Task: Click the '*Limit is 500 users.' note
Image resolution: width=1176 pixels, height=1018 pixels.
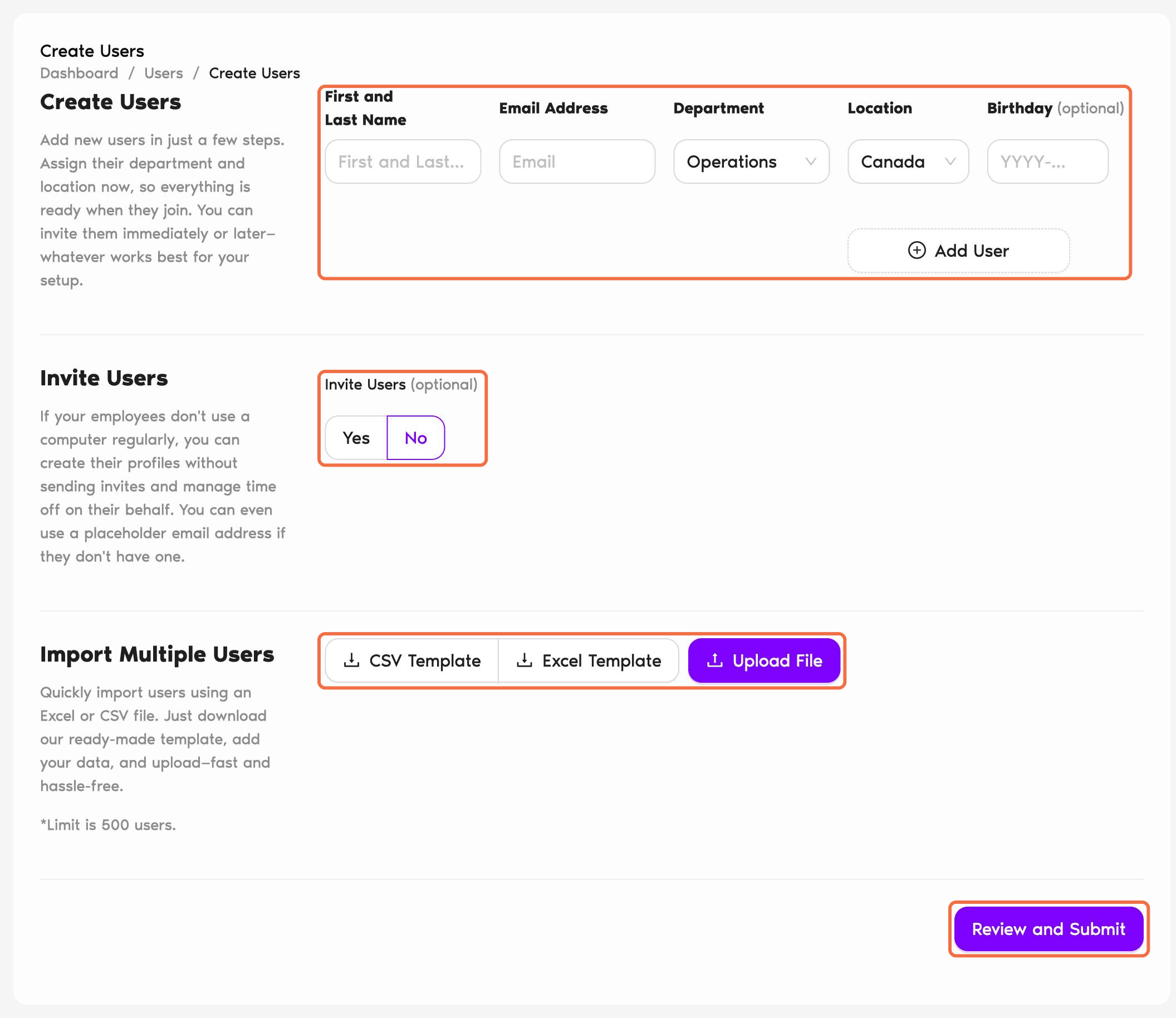Action: [108, 825]
